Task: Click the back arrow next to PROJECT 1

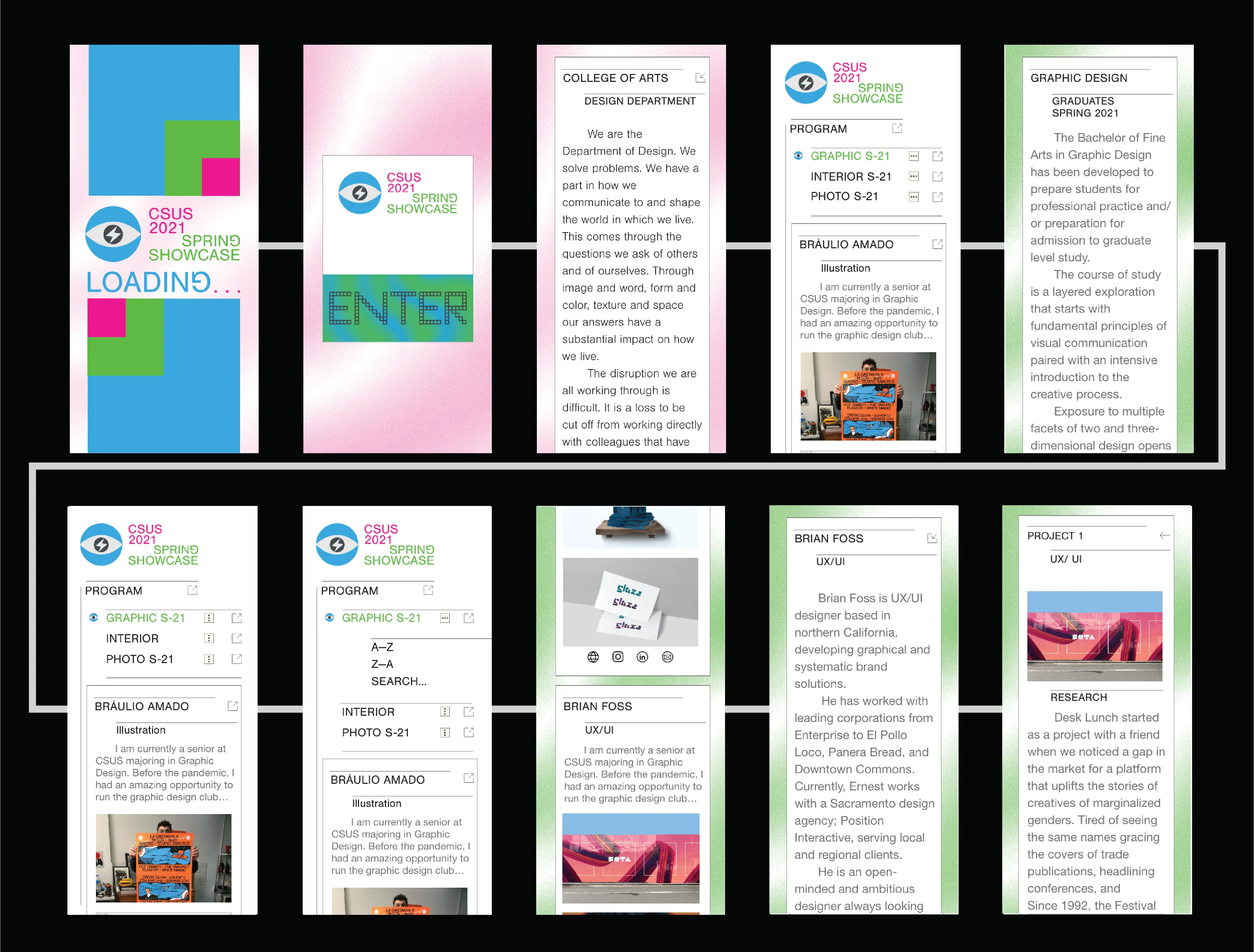Action: click(x=1165, y=535)
